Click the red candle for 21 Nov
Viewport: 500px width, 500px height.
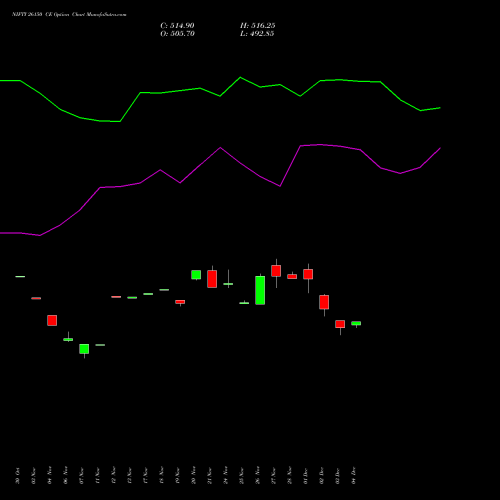click(212, 279)
